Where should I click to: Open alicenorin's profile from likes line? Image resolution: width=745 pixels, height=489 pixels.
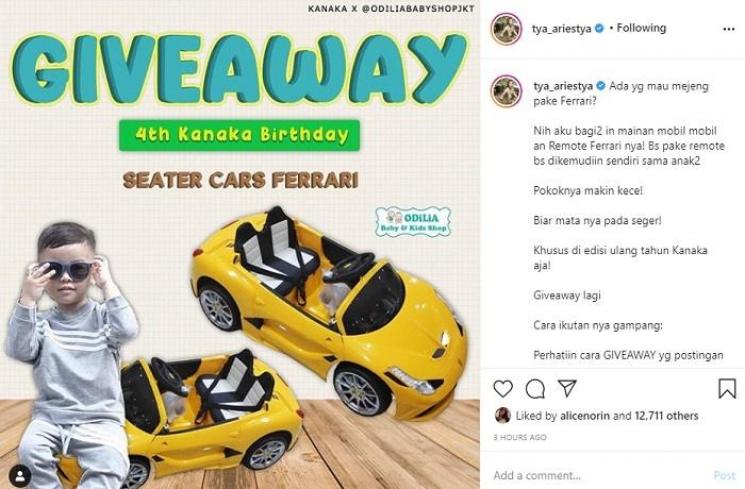pyautogui.click(x=584, y=416)
